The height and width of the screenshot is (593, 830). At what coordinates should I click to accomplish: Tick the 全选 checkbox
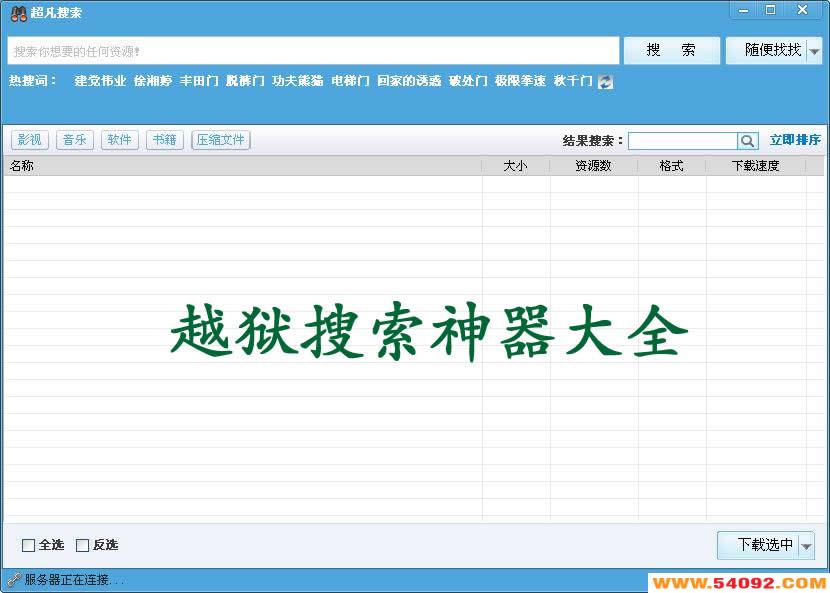(29, 545)
